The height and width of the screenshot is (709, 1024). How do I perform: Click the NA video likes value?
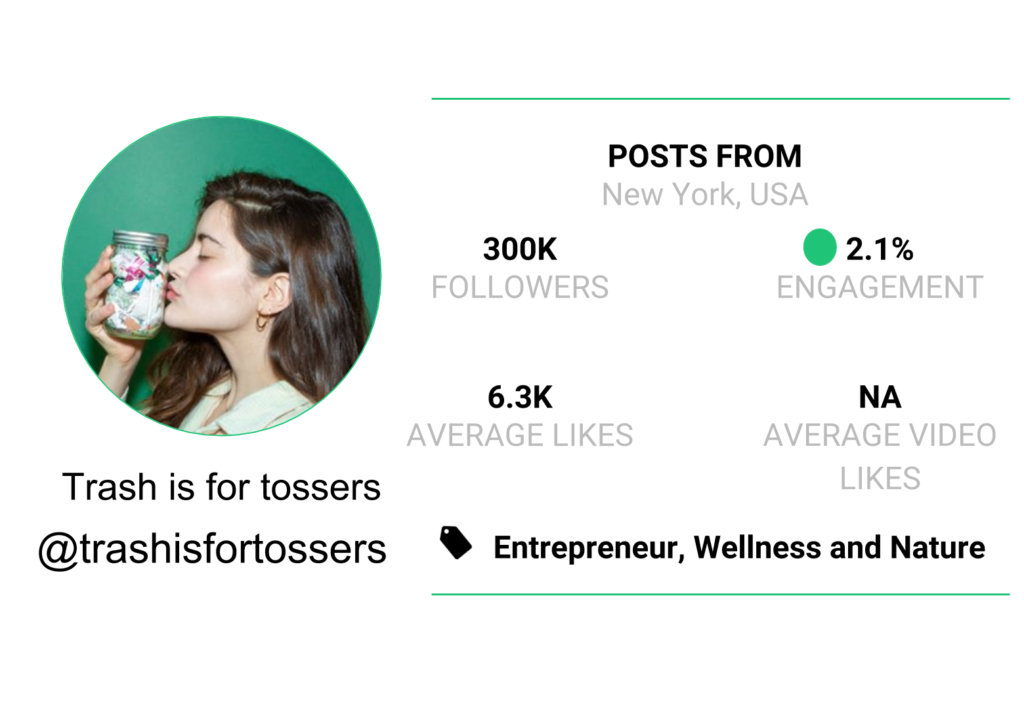click(x=880, y=397)
